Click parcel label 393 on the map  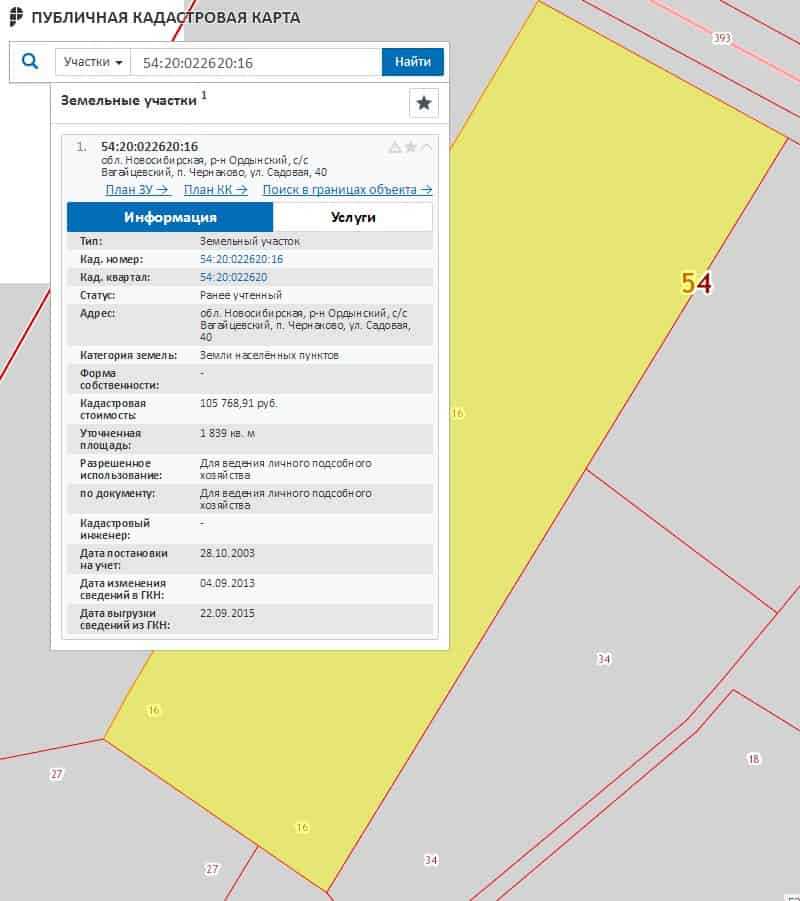722,38
